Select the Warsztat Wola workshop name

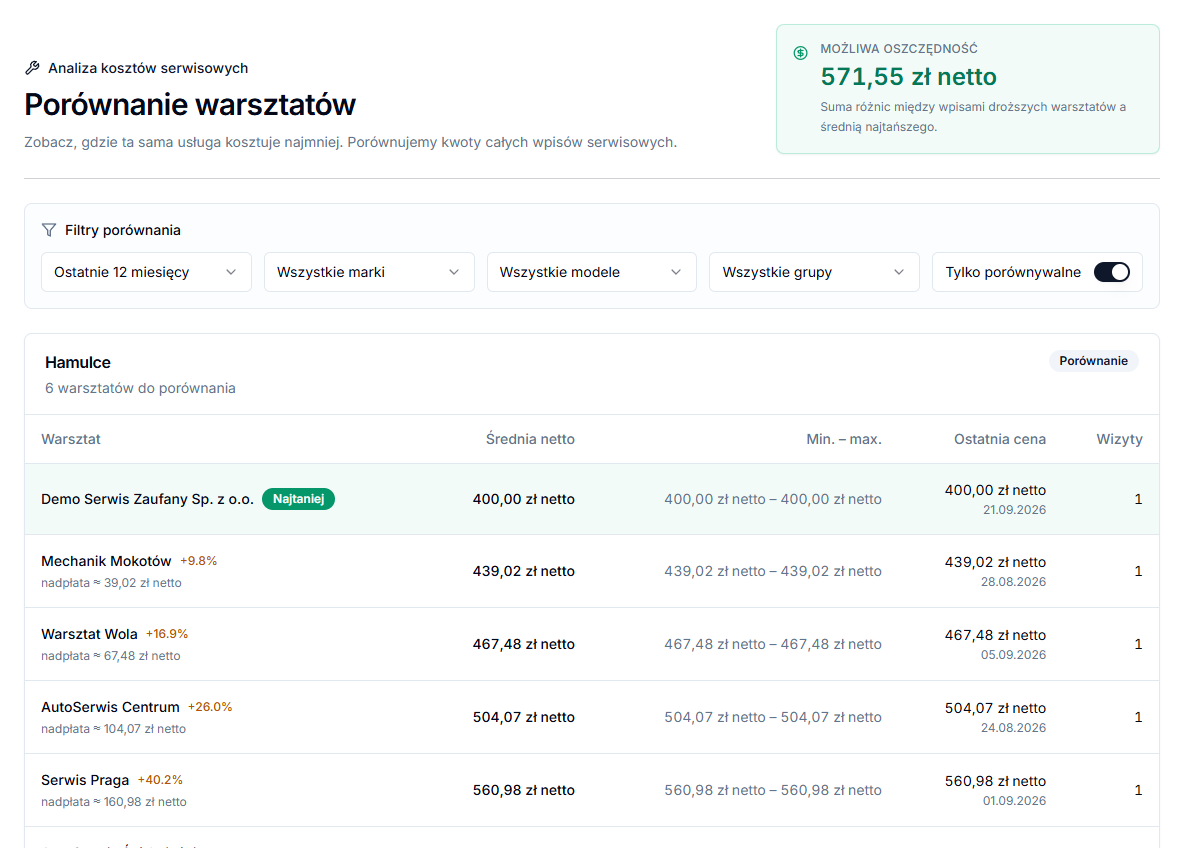89,634
